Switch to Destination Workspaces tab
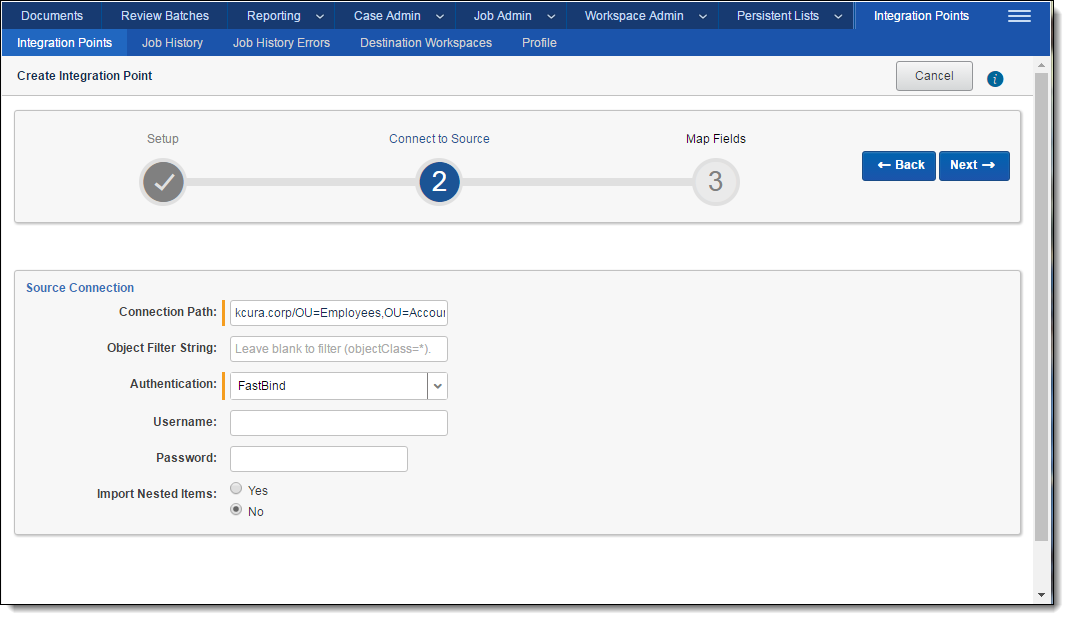The image size is (1069, 620). pos(426,43)
